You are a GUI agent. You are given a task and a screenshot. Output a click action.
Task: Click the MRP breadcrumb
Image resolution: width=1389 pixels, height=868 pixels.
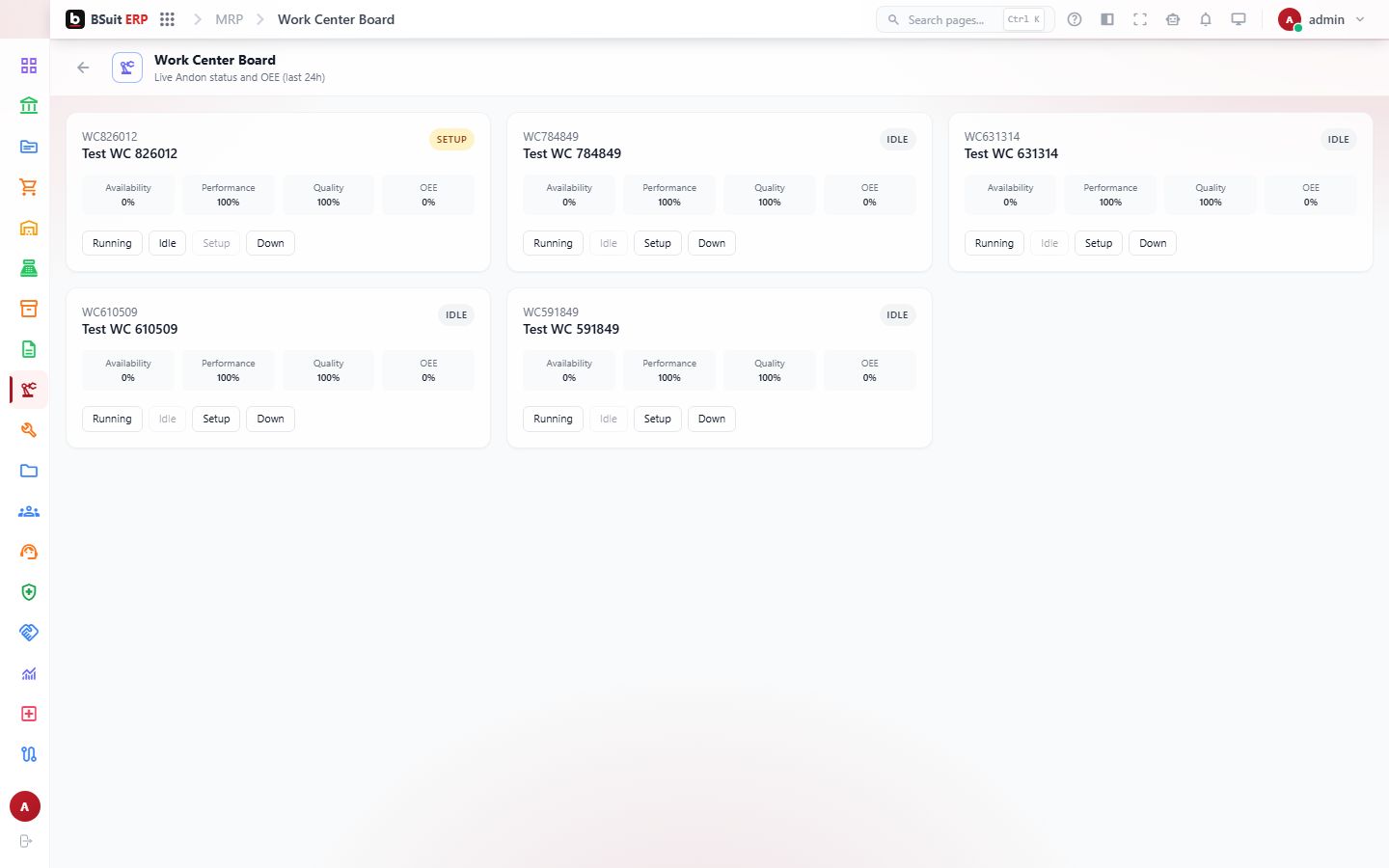coord(230,19)
